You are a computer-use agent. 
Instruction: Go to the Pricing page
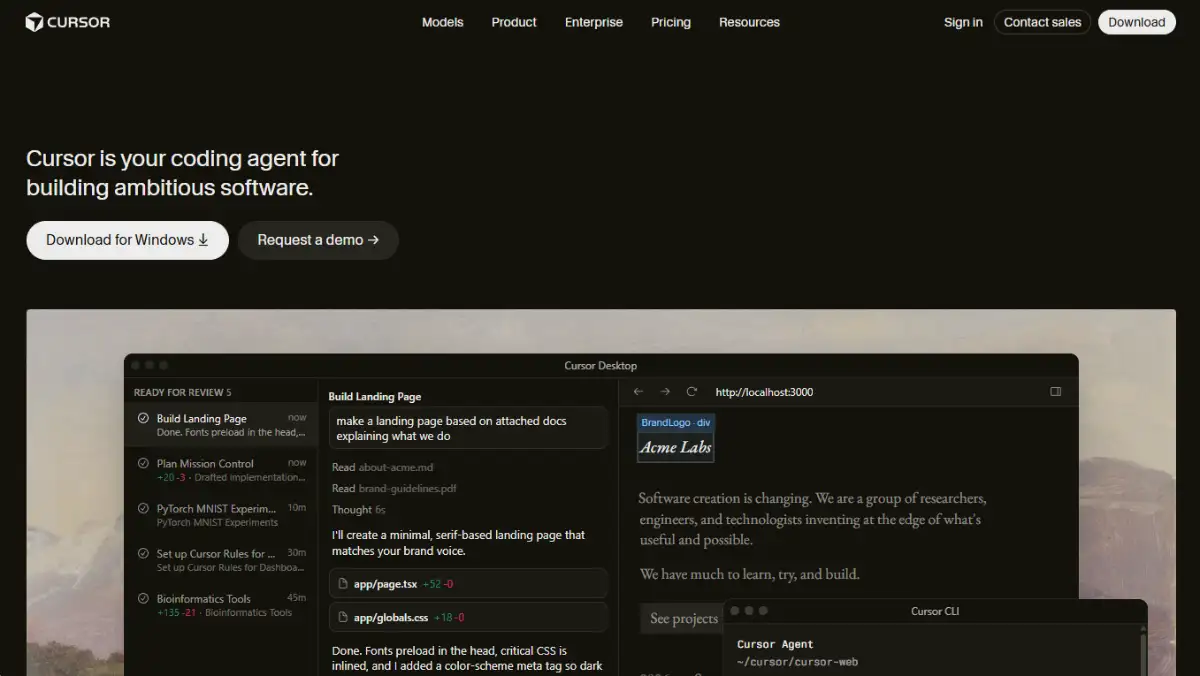tap(671, 22)
